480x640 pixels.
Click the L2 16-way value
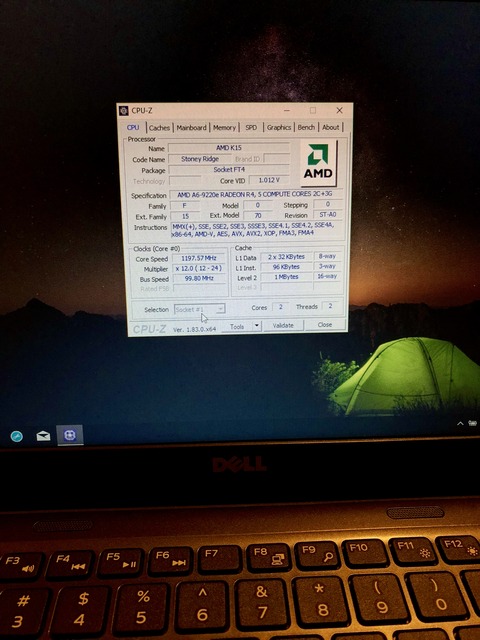[327, 276]
